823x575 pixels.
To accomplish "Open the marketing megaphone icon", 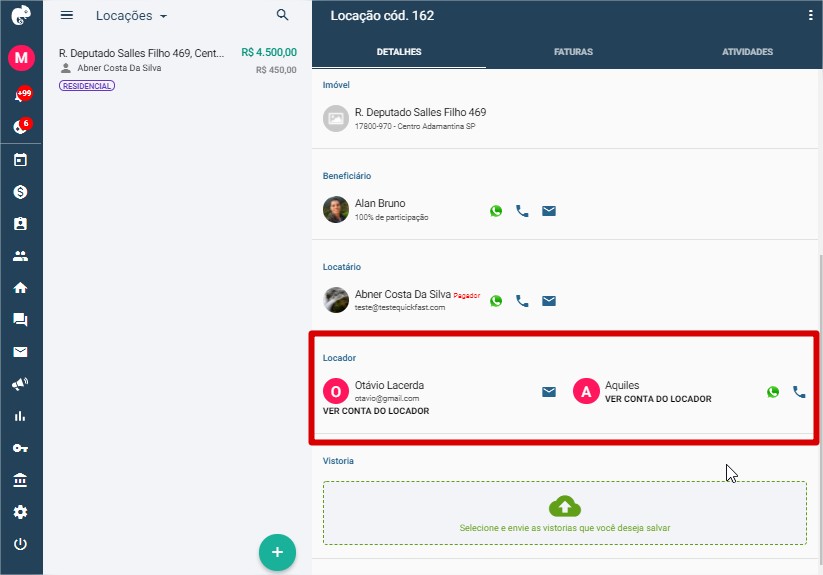I will coord(20,384).
